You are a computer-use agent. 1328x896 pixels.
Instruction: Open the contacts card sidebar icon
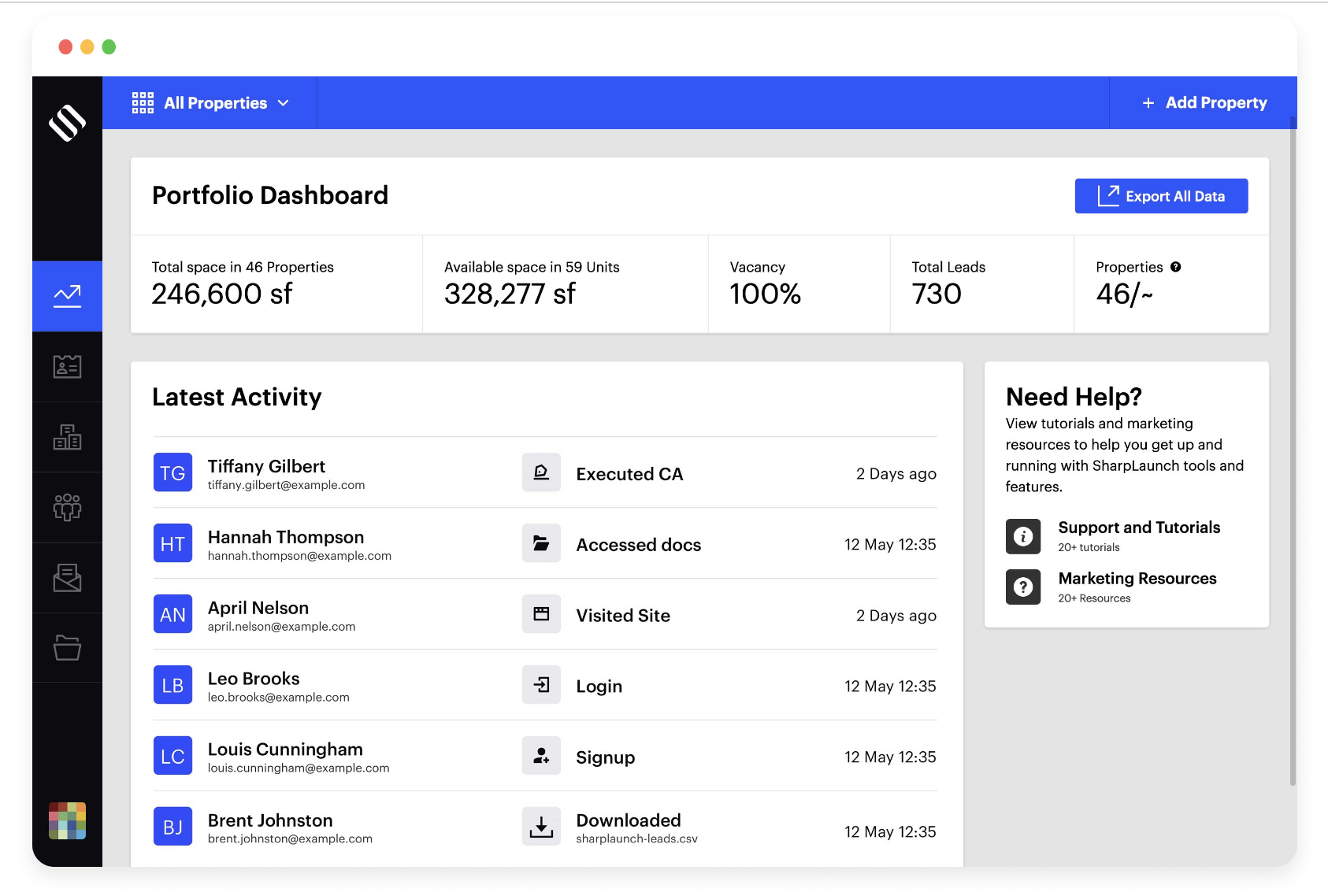(67, 367)
